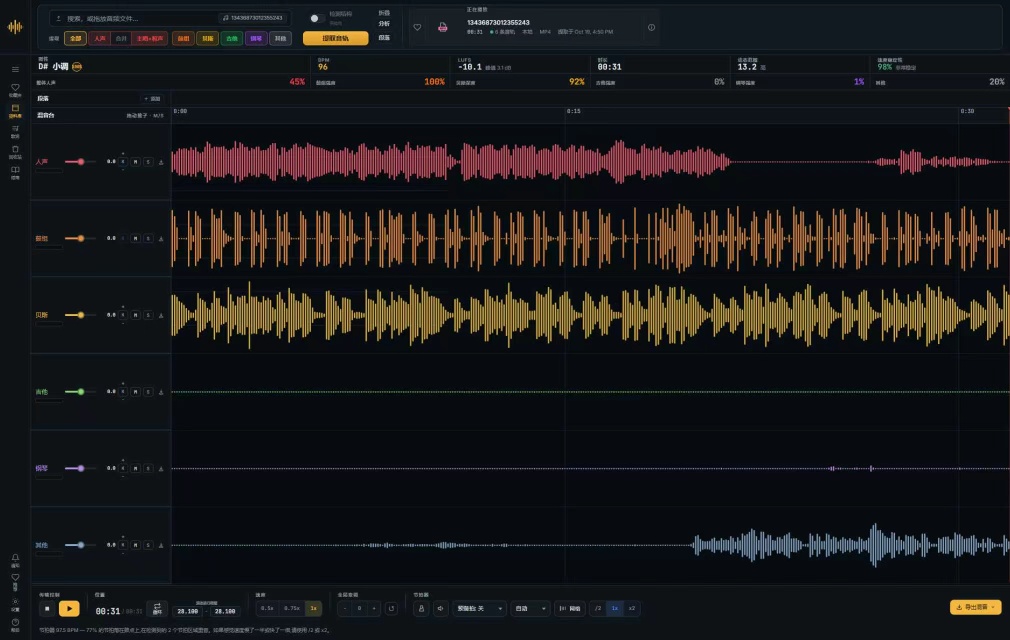Image resolution: width=1010 pixels, height=640 pixels.
Task: Click the 0:15 marker on the timeline ruler
Action: 573,111
